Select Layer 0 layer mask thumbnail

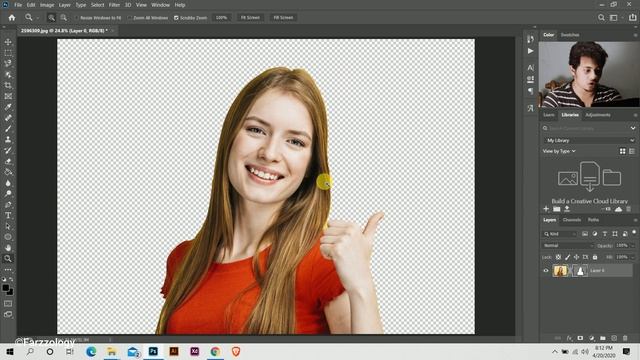[580, 270]
